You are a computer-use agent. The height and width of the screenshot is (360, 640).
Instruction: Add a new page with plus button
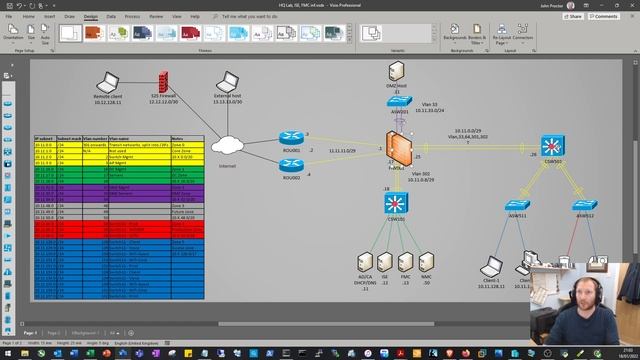pyautogui.click(x=131, y=333)
